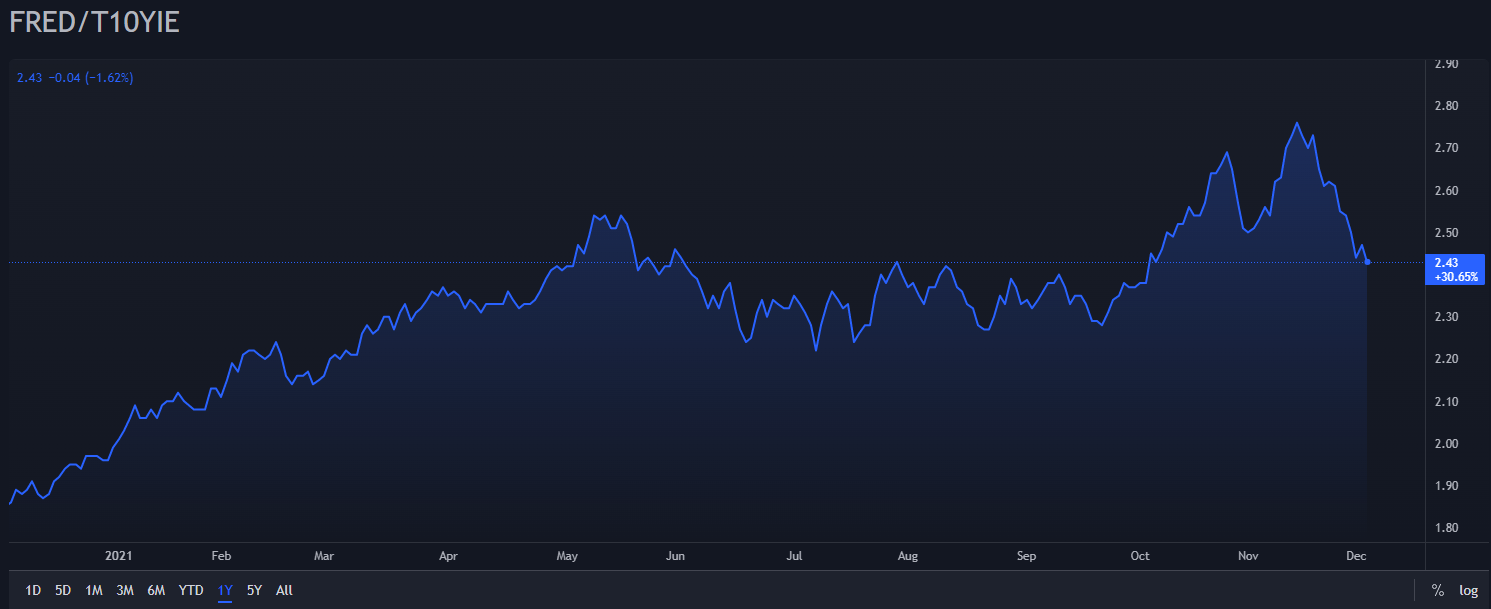Select the 1D time range
1491x609 pixels.
(33, 590)
